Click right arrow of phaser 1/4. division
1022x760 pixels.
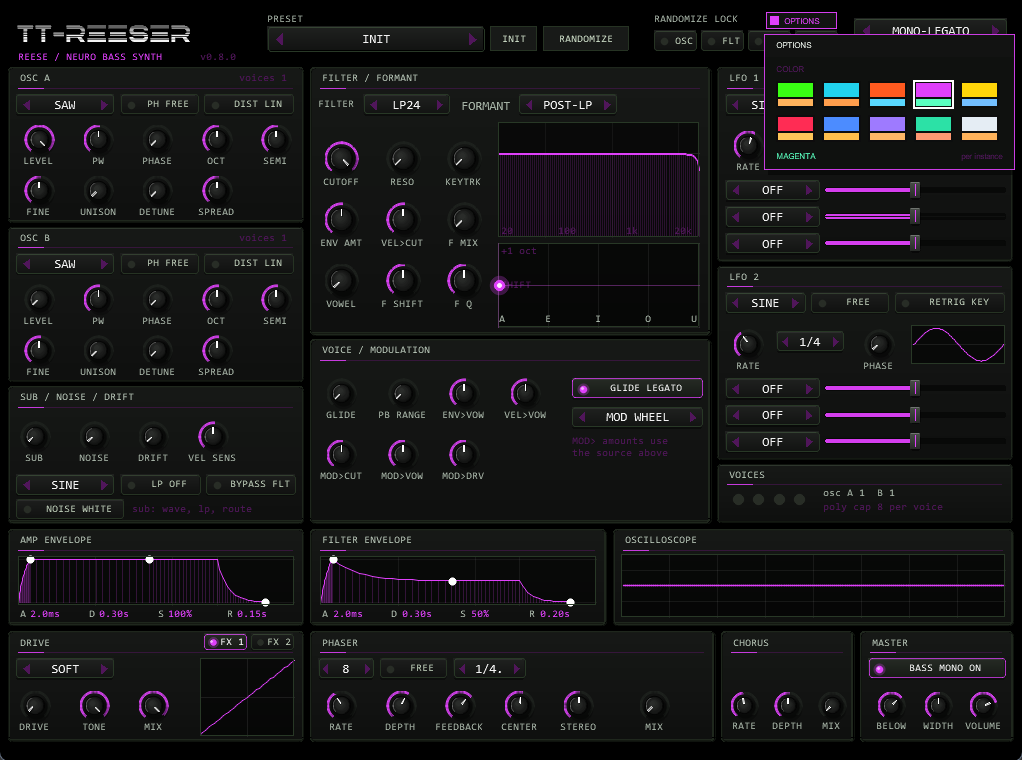(516, 668)
